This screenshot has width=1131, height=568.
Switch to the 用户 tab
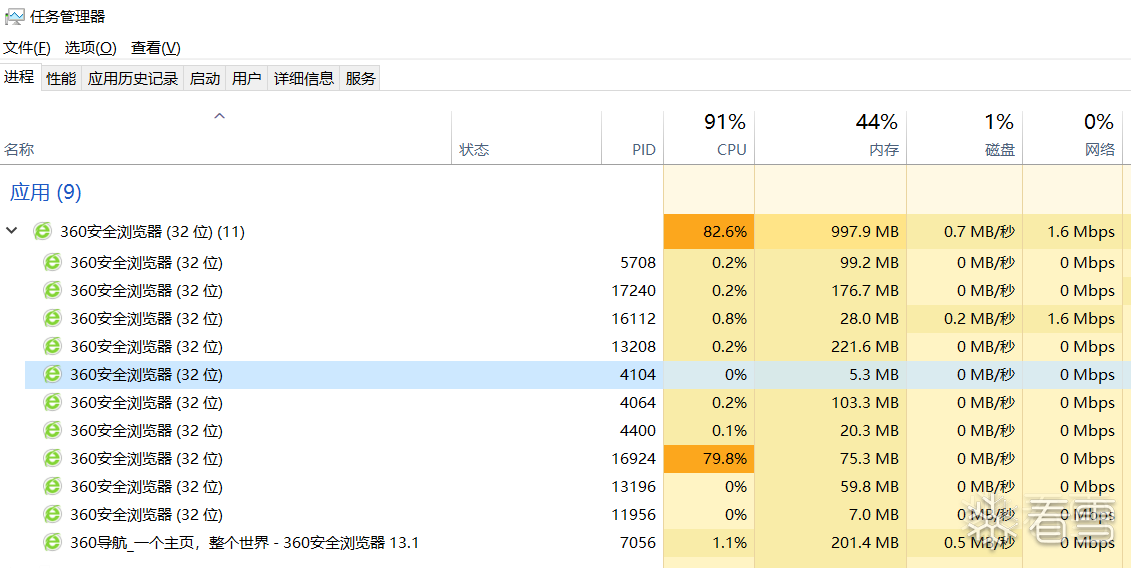click(x=247, y=79)
